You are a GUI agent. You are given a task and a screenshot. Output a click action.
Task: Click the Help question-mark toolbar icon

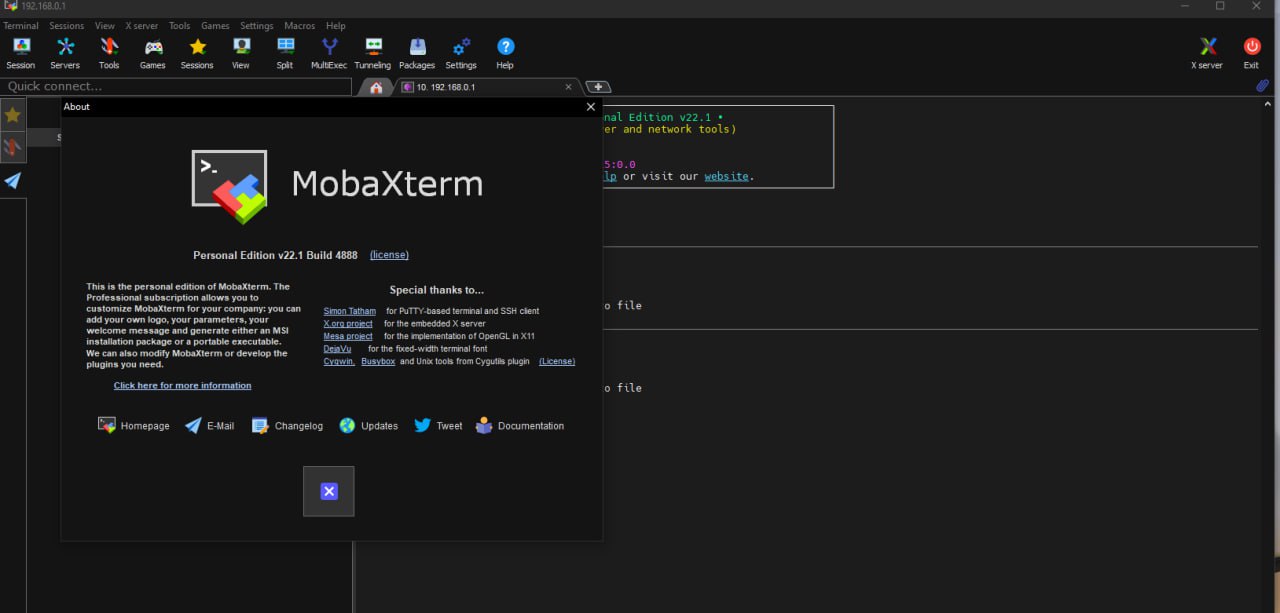pyautogui.click(x=505, y=53)
